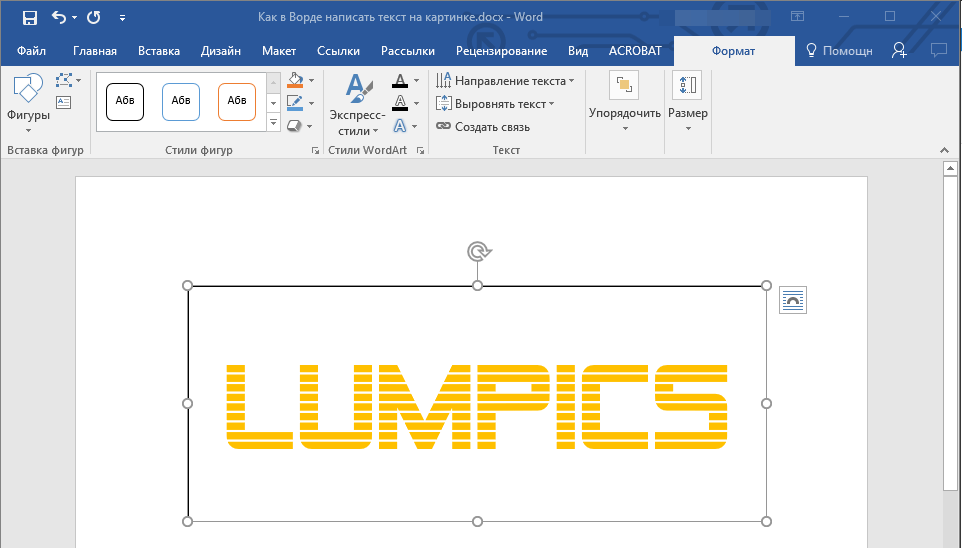Select the Draw Text Box icon
Image resolution: width=962 pixels, height=548 pixels.
tap(64, 102)
